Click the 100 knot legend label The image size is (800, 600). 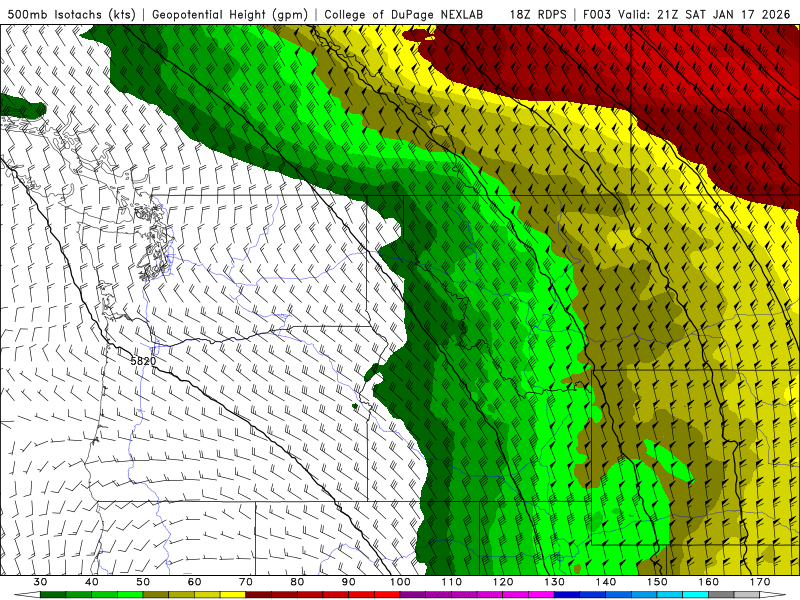coord(400,582)
